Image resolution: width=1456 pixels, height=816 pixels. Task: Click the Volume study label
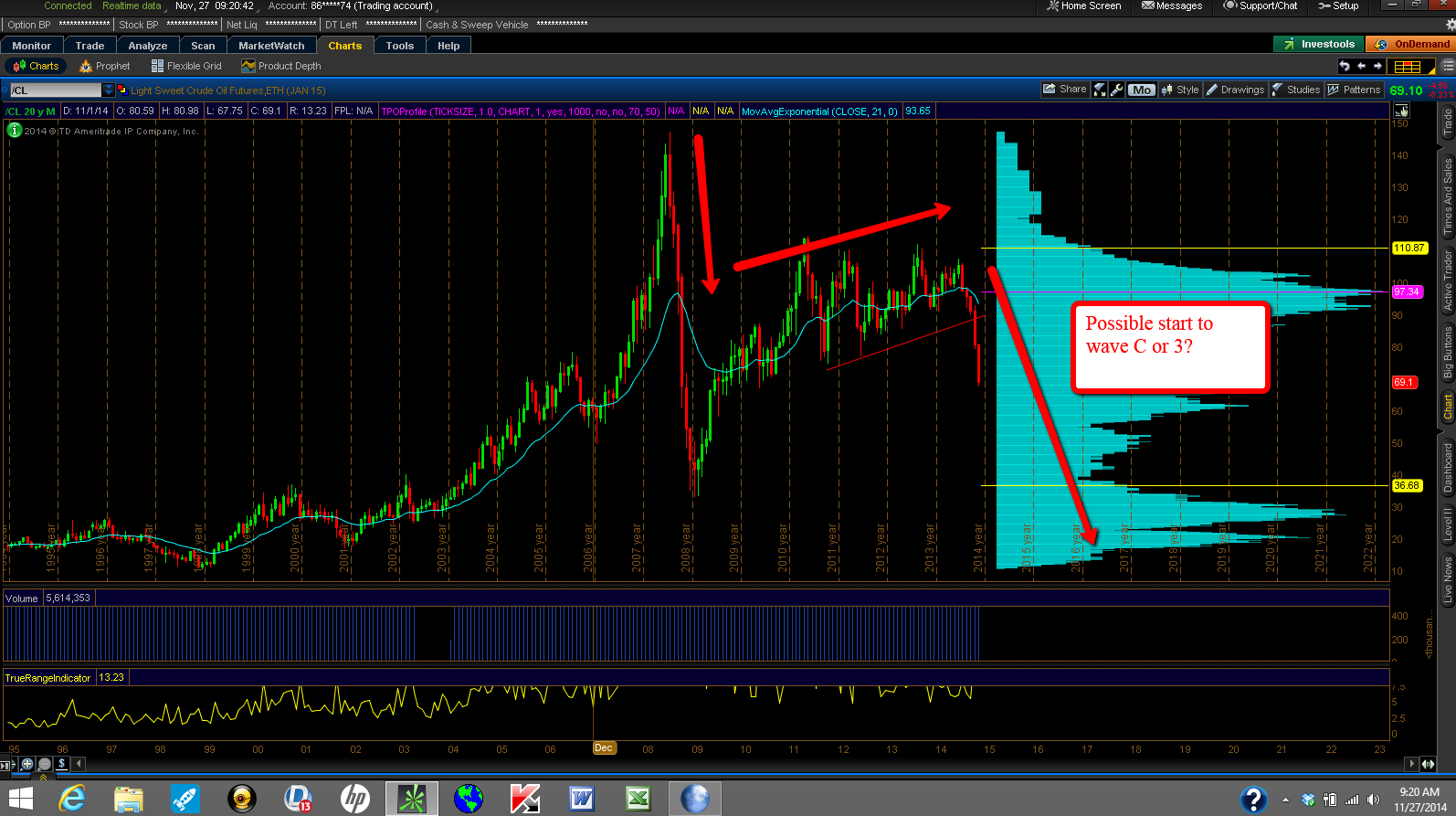pos(22,599)
